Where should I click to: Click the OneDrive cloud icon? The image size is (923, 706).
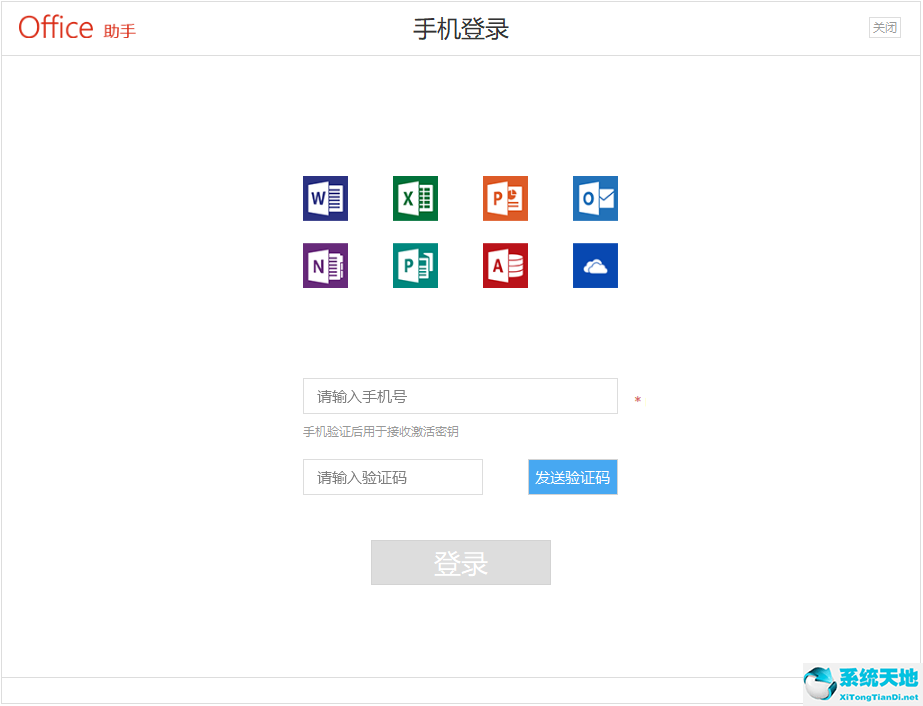(x=595, y=266)
